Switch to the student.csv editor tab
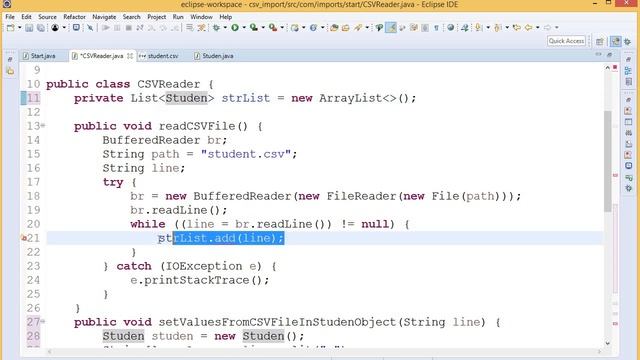This screenshot has width=640, height=360. [x=159, y=56]
